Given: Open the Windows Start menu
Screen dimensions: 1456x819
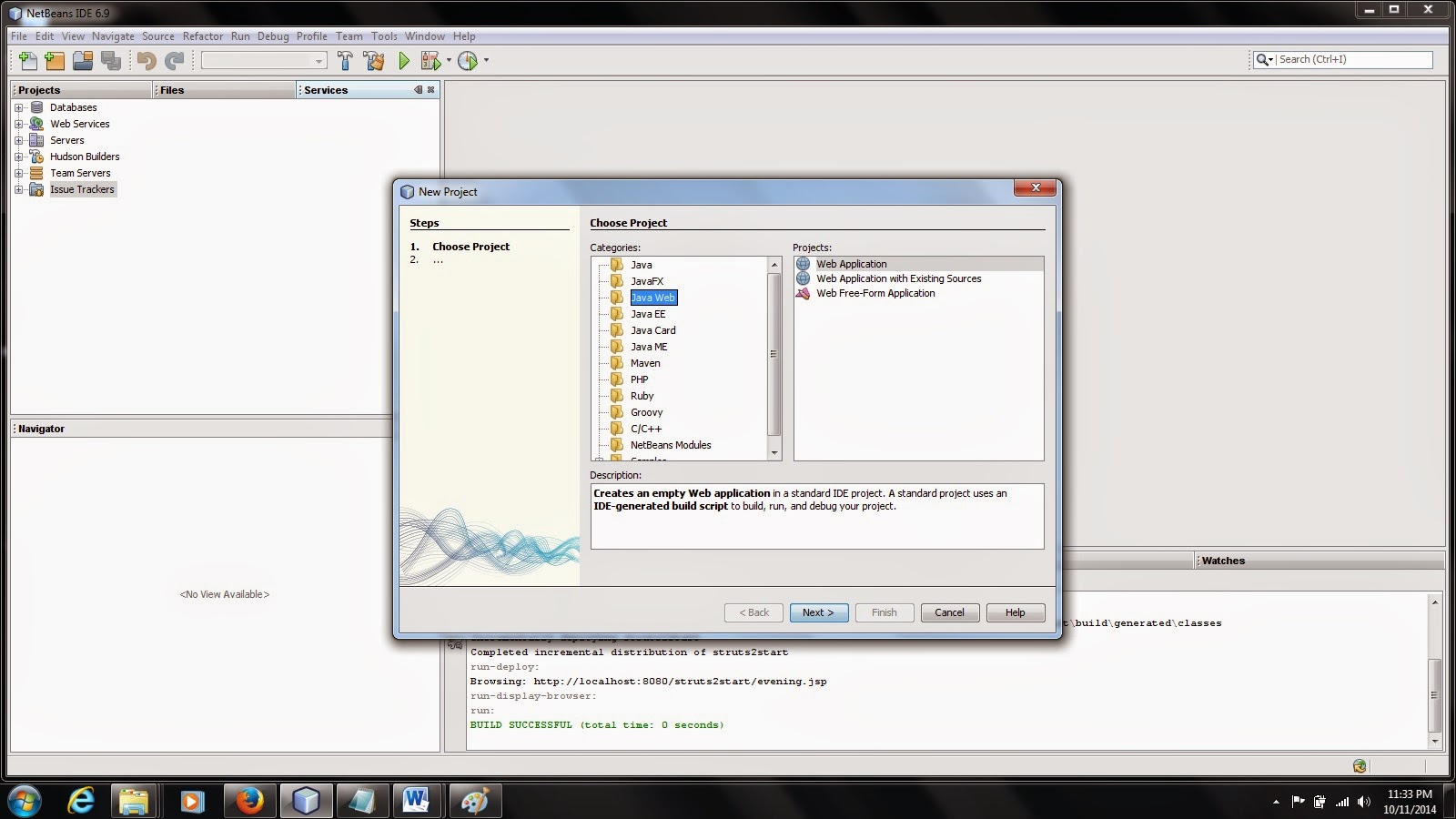Looking at the screenshot, I should 25,801.
